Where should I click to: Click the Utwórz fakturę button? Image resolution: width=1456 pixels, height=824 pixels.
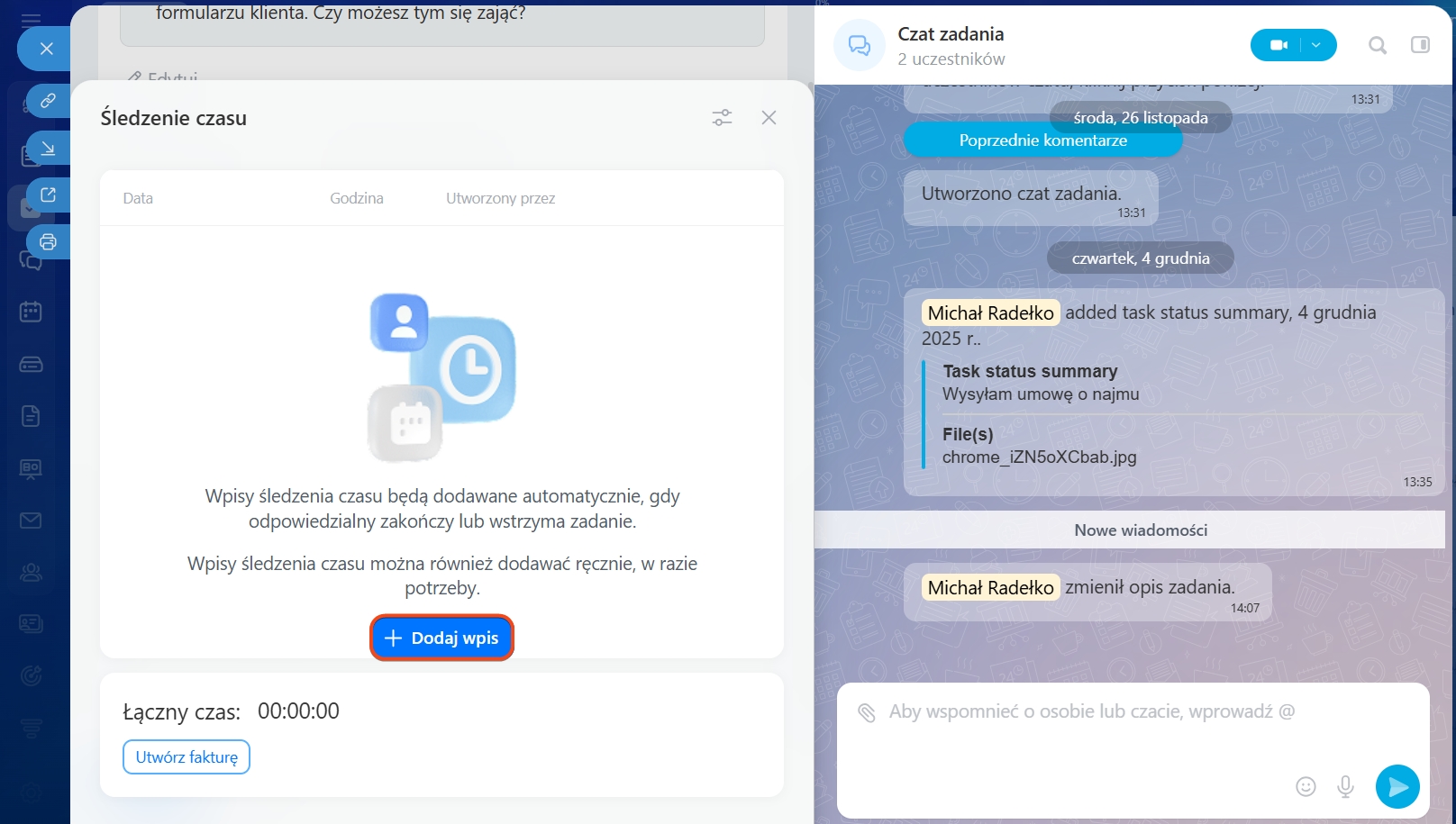tap(187, 757)
